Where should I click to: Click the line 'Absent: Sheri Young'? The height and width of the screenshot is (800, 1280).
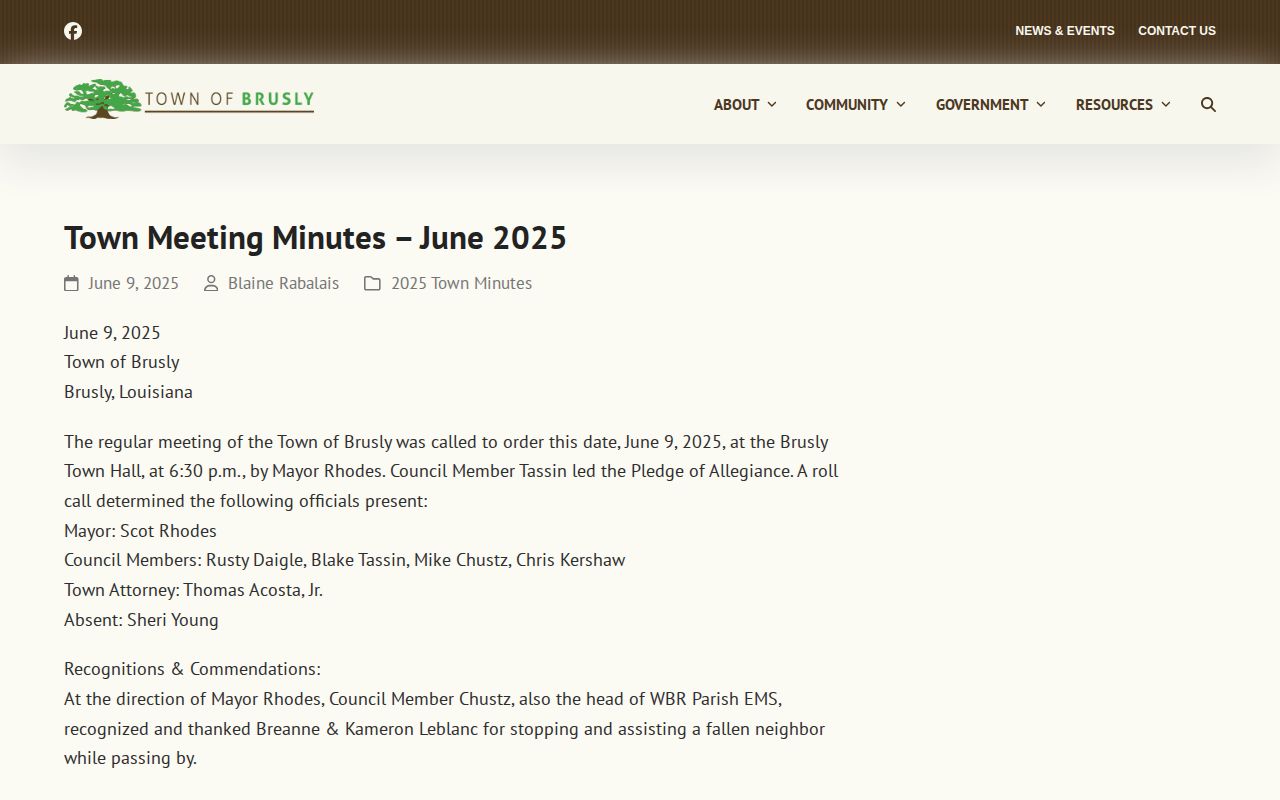[x=141, y=620]
